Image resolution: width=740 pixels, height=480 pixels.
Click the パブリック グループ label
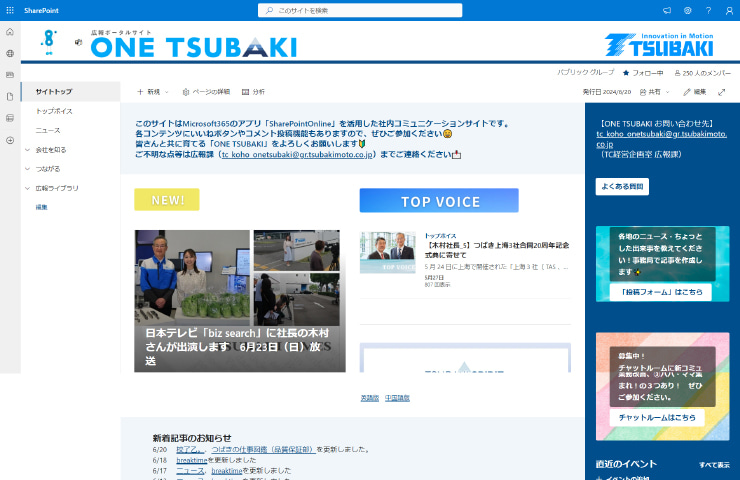586,72
